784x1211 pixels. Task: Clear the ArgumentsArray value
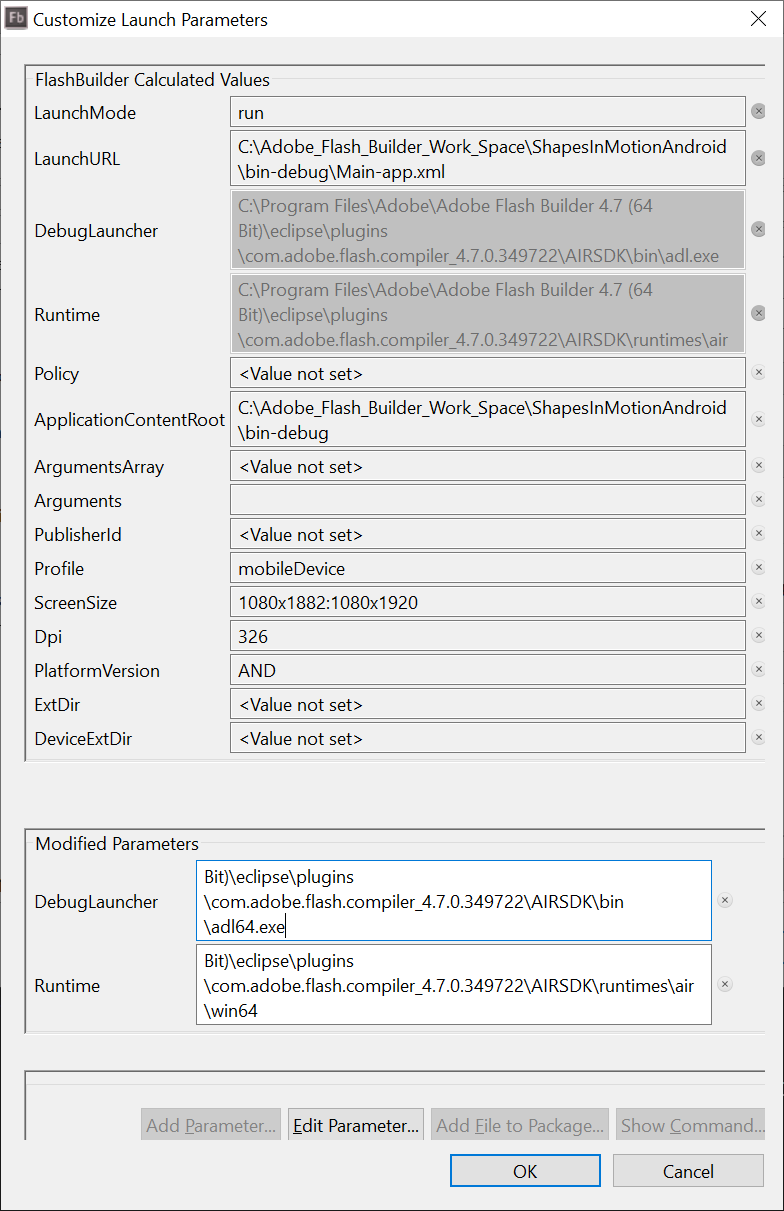758,465
